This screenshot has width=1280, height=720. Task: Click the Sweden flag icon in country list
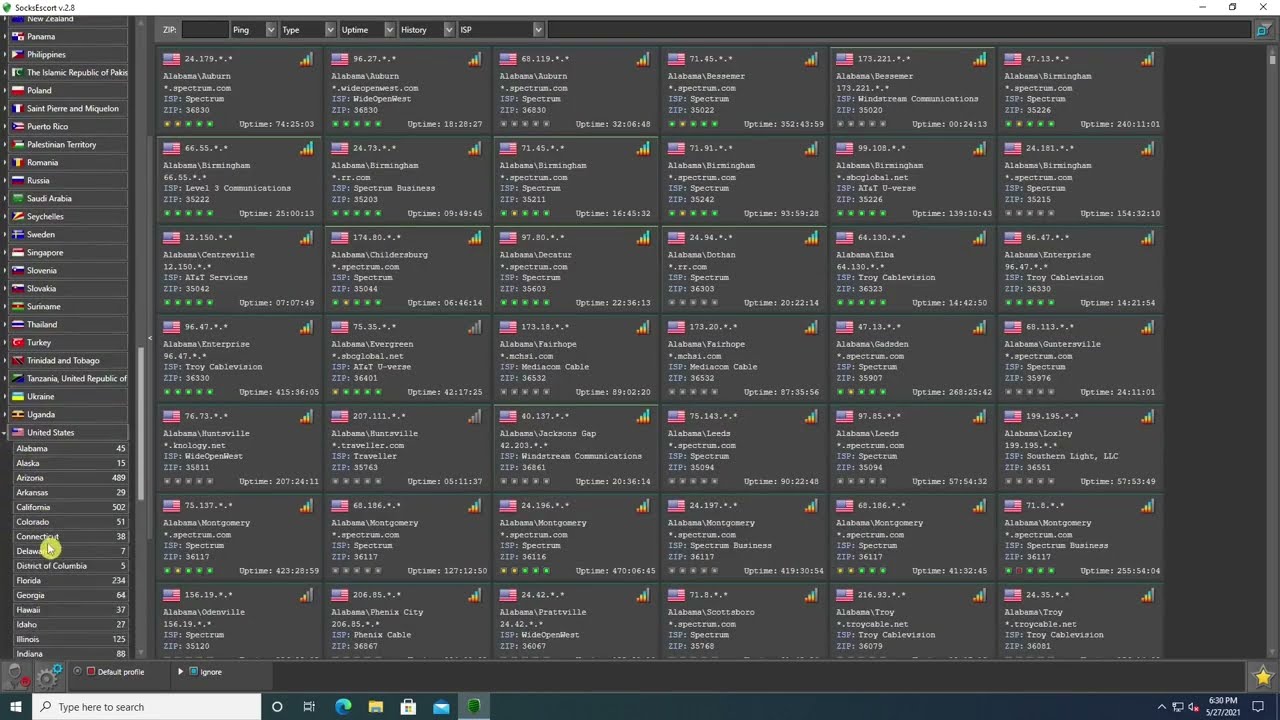coord(17,234)
